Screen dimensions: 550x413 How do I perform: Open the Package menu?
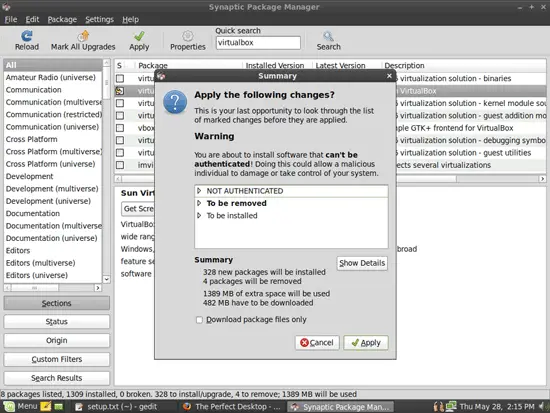62,20
